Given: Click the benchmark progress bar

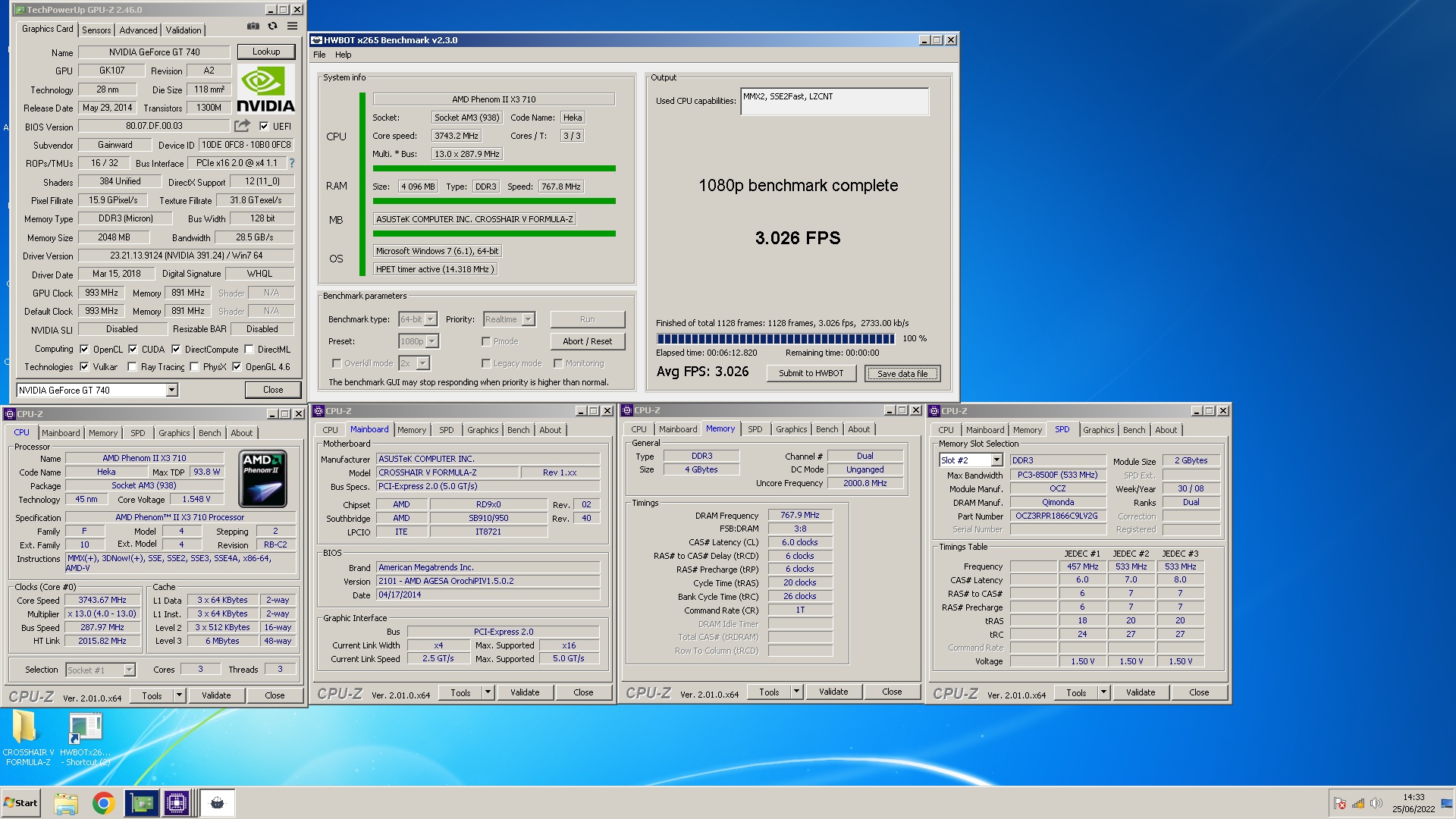Looking at the screenshot, I should (775, 339).
